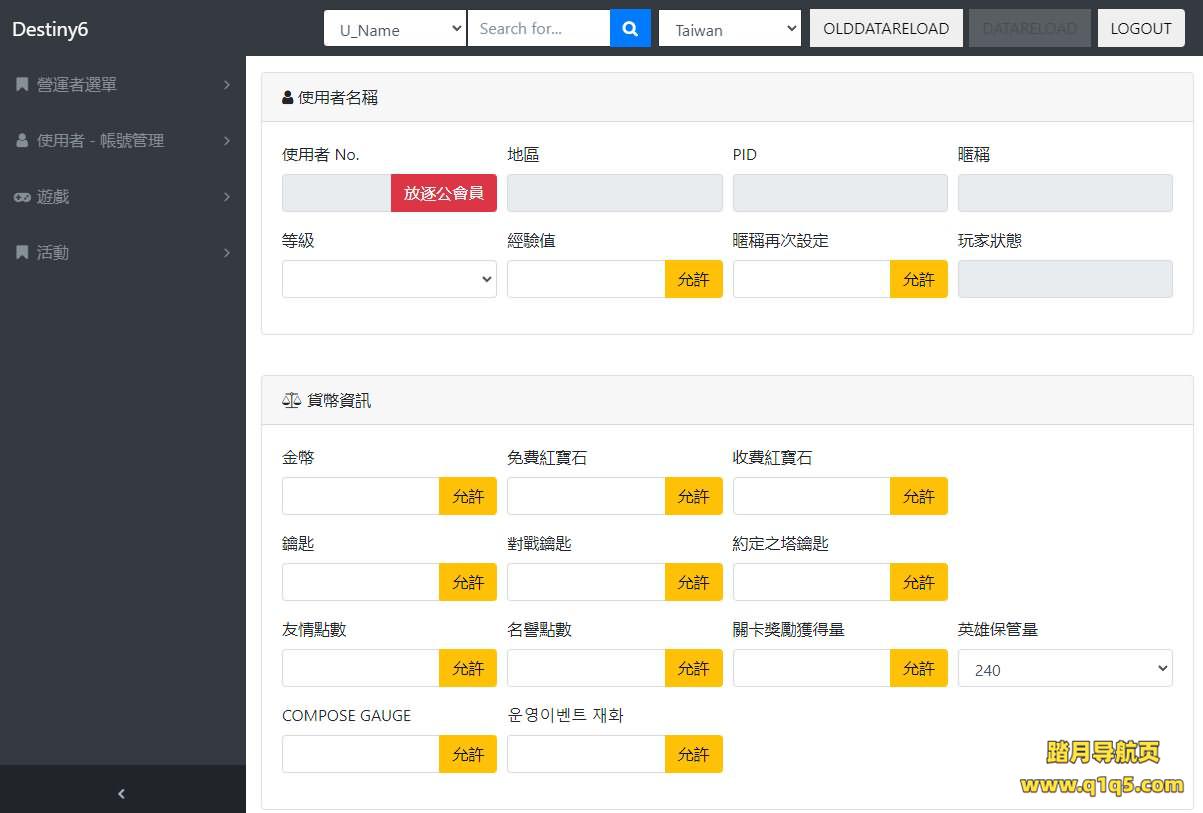
Task: Click the balance scale icon beside 貨幣資訊
Action: click(x=291, y=400)
